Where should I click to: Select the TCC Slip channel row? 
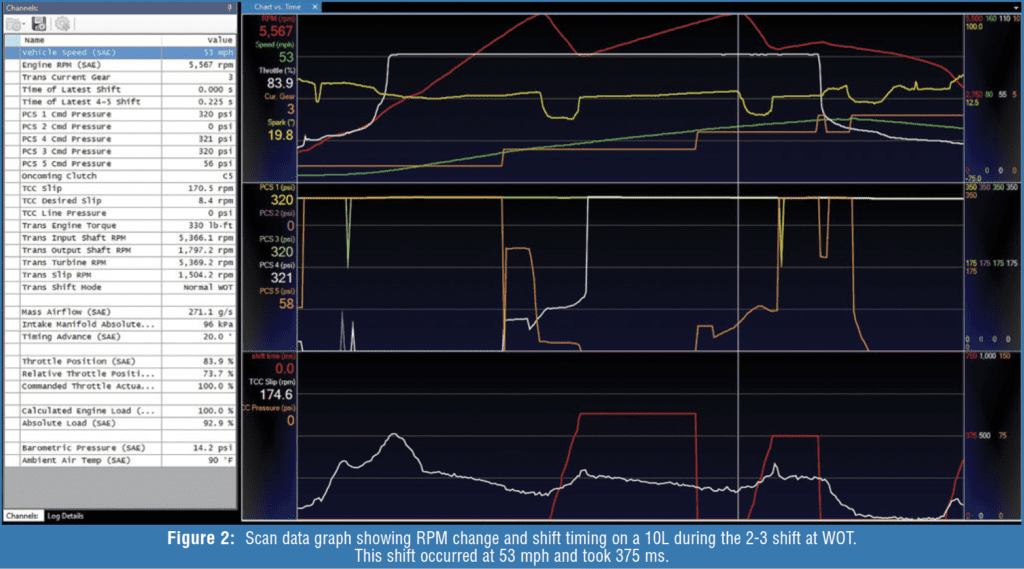(x=120, y=187)
